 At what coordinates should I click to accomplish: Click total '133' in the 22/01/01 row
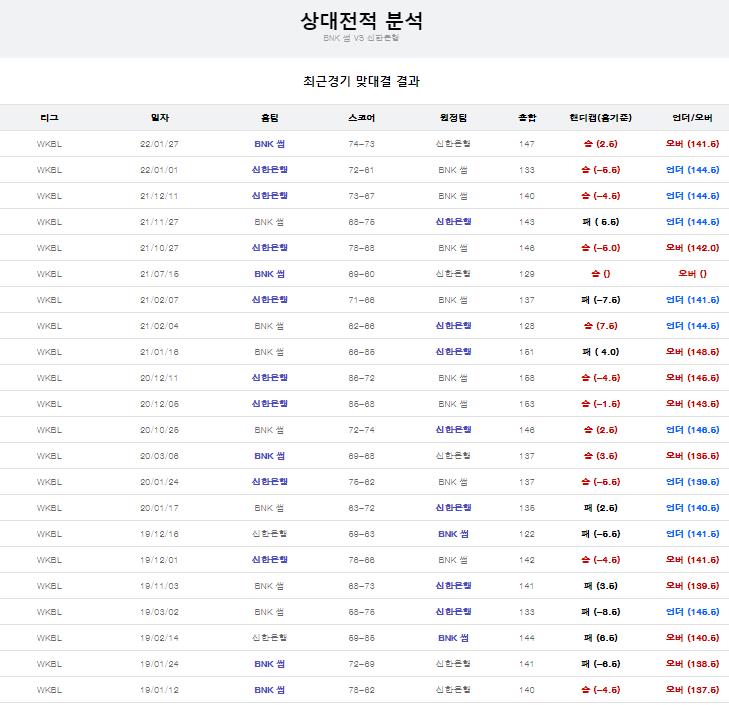coord(527,170)
